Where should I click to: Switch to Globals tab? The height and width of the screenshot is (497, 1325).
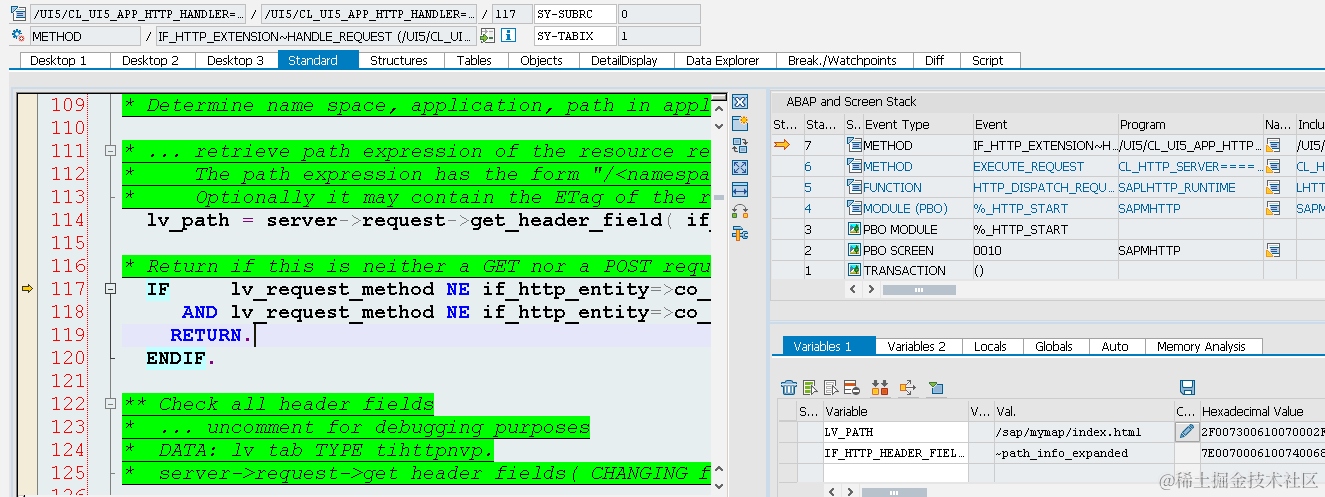pos(1054,346)
